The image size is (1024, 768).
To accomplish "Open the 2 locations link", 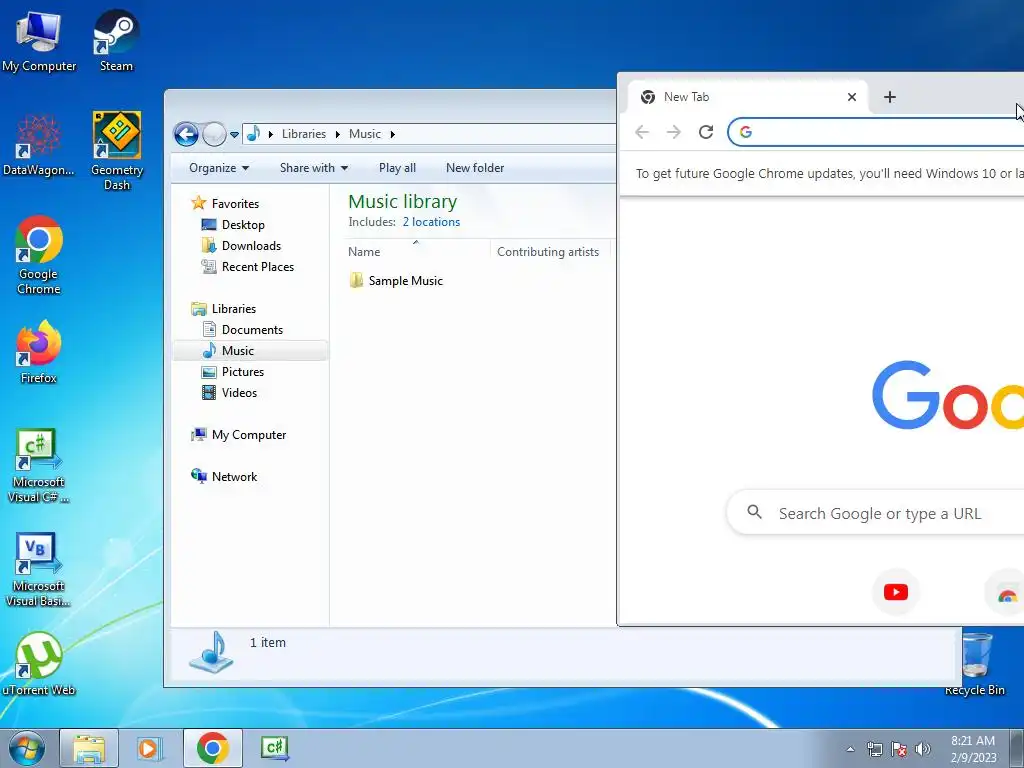I will point(431,222).
